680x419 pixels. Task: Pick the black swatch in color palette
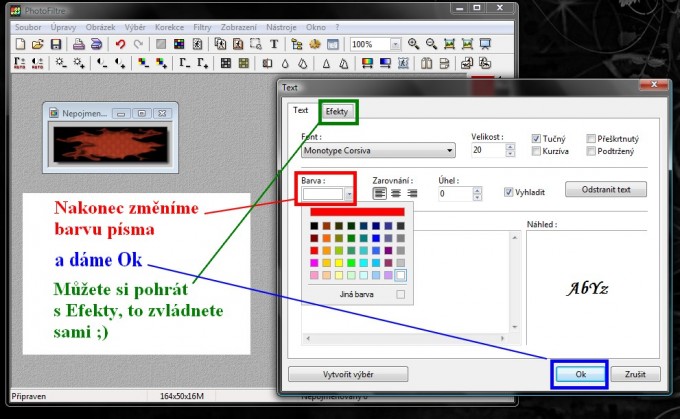point(314,226)
